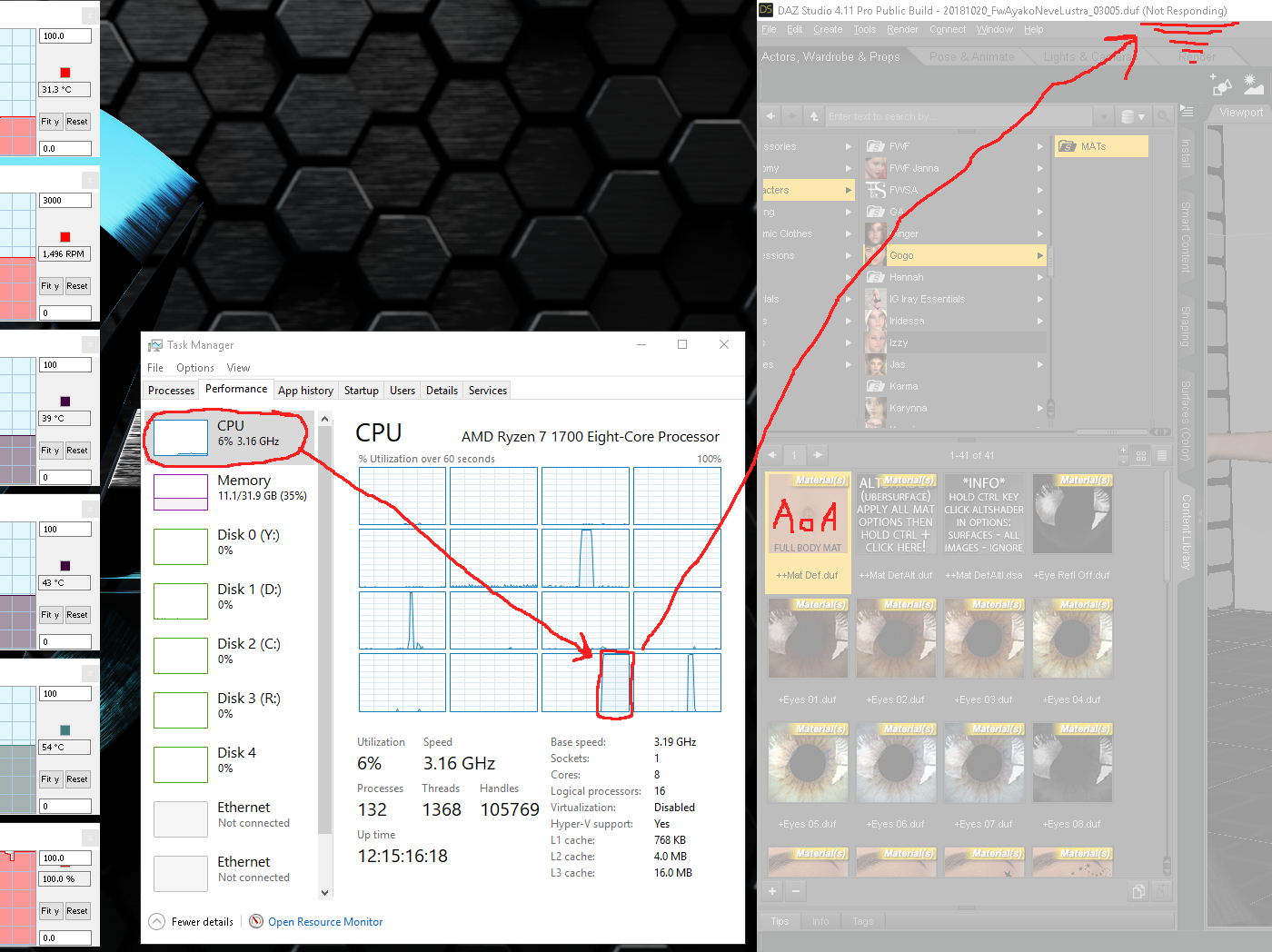Click the create-object icon with plus sign

click(1221, 85)
